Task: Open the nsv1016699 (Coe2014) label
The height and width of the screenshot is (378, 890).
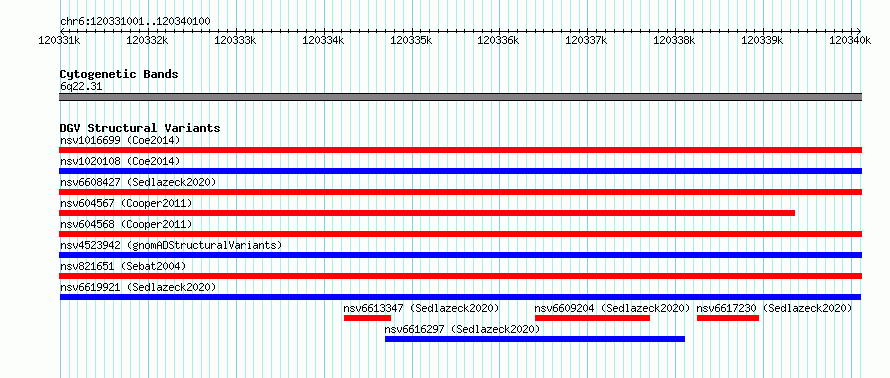Action: click(120, 140)
